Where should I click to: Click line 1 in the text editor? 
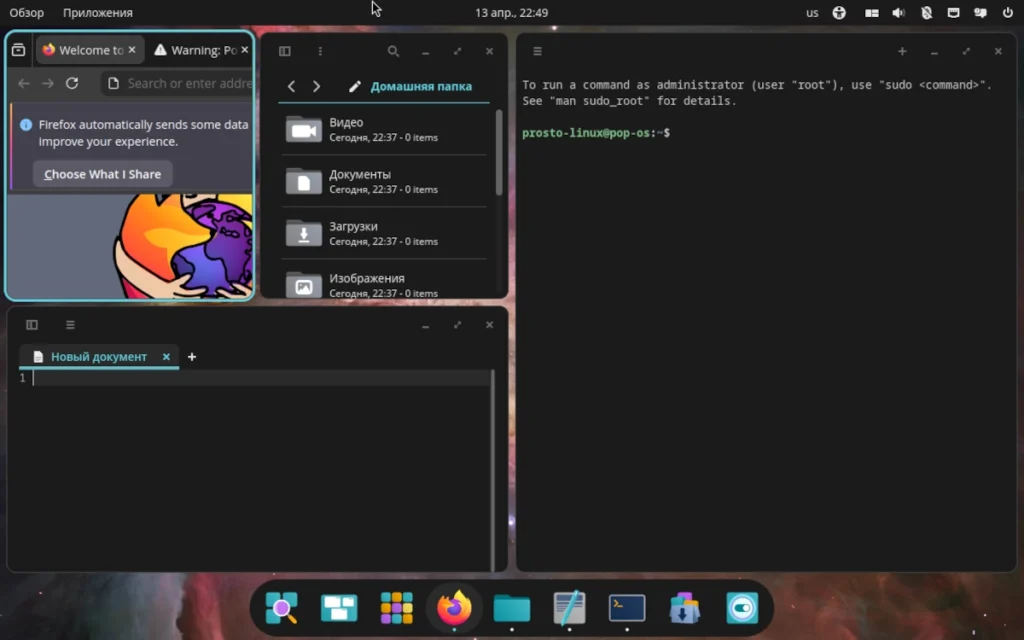coord(261,377)
